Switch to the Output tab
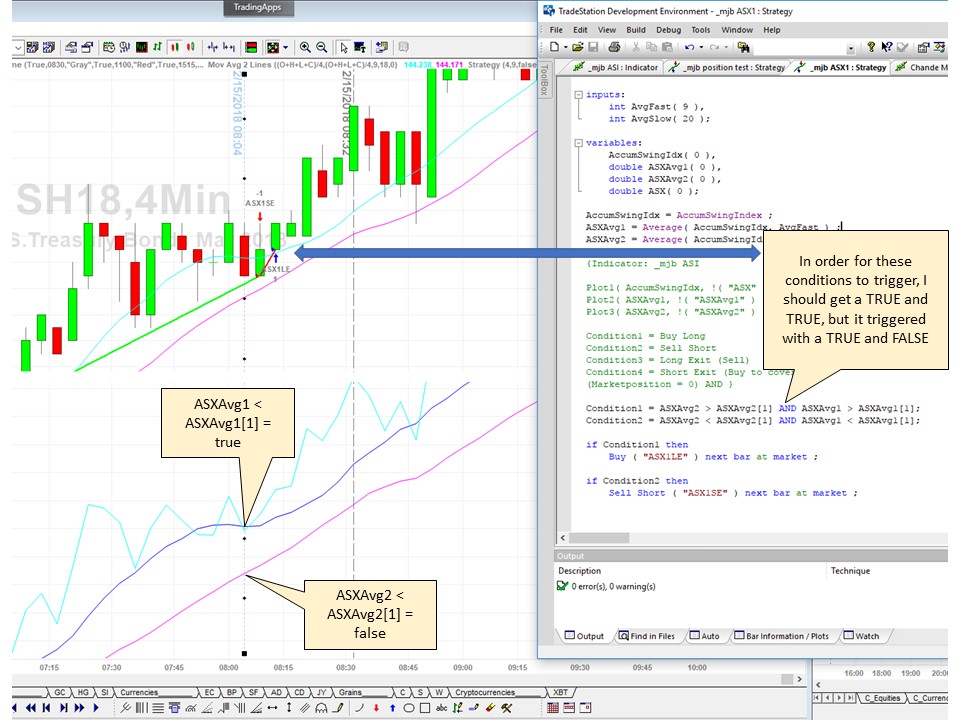 coord(584,636)
